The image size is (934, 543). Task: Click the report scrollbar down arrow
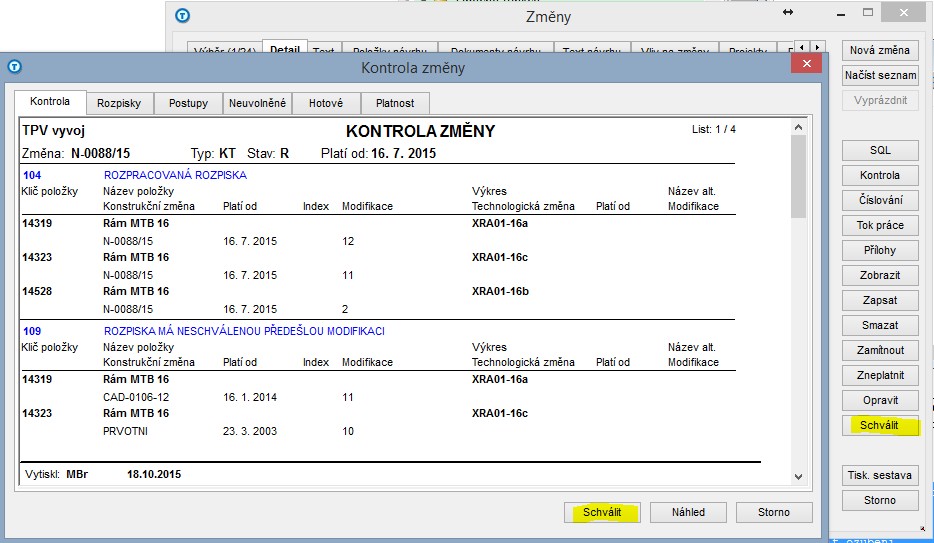coord(797,478)
